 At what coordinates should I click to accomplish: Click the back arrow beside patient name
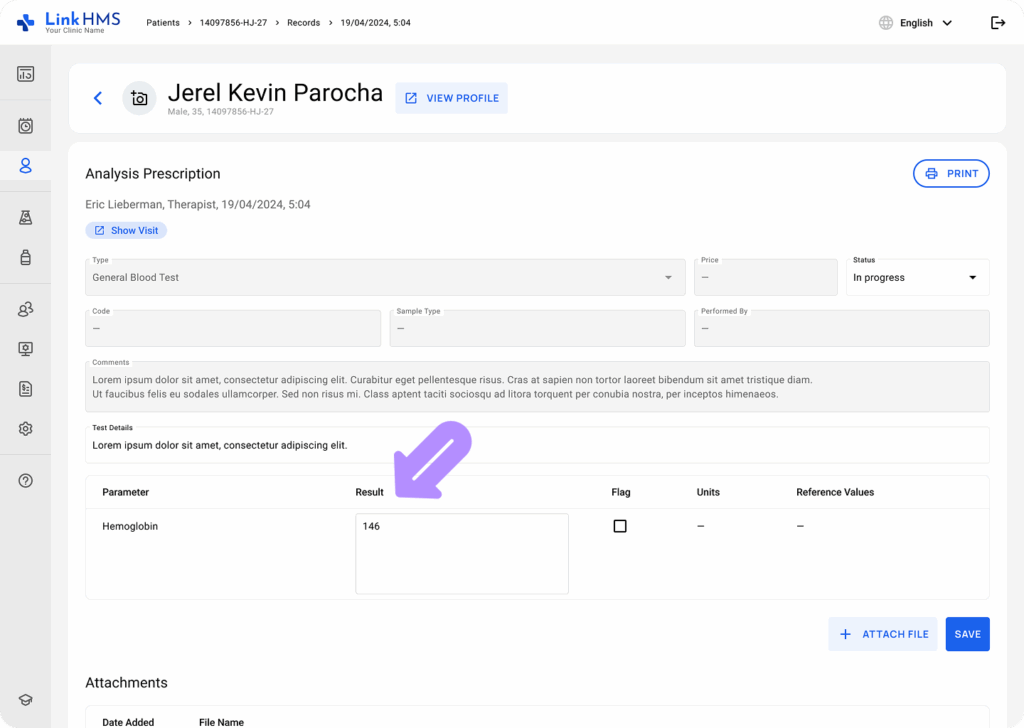tap(98, 98)
